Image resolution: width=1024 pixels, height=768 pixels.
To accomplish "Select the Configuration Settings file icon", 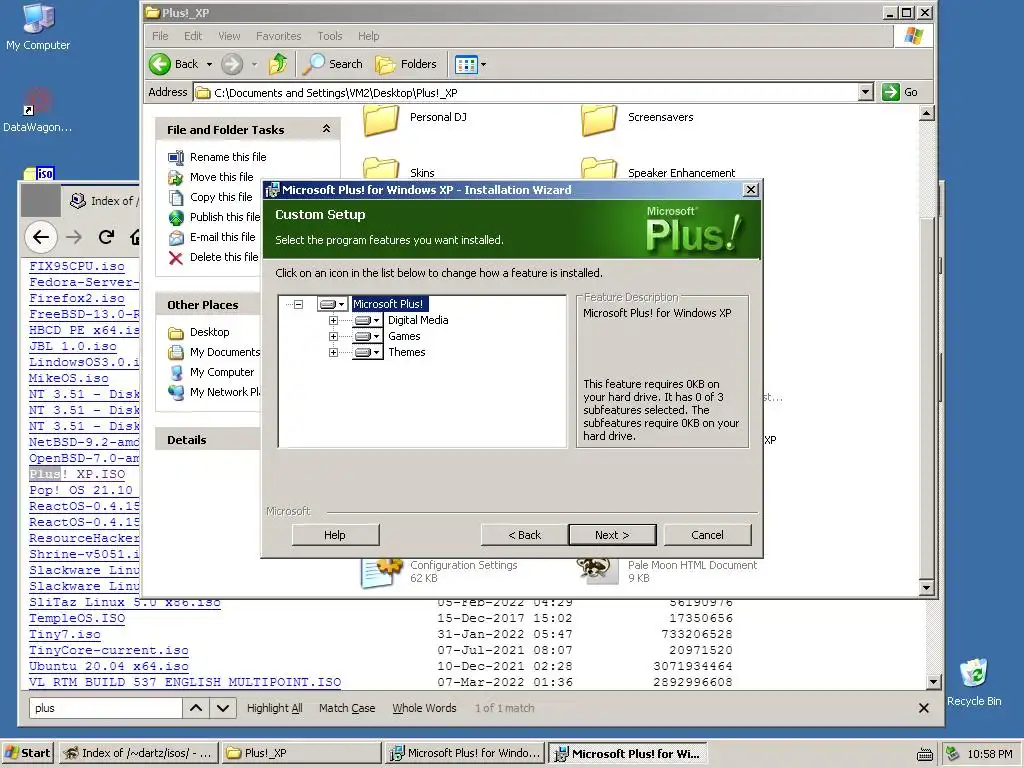I will (x=381, y=573).
